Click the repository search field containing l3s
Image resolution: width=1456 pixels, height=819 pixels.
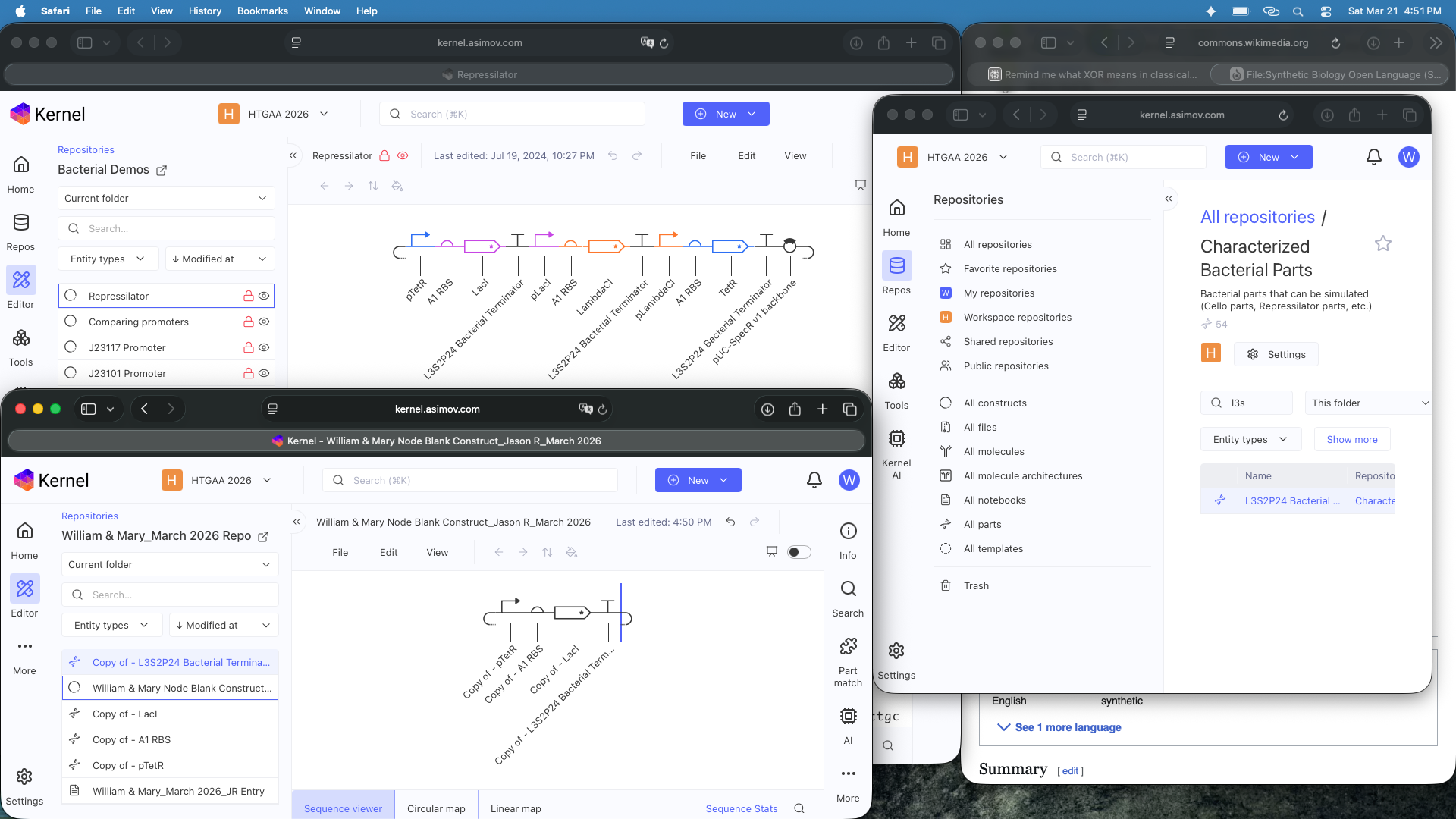(1246, 403)
